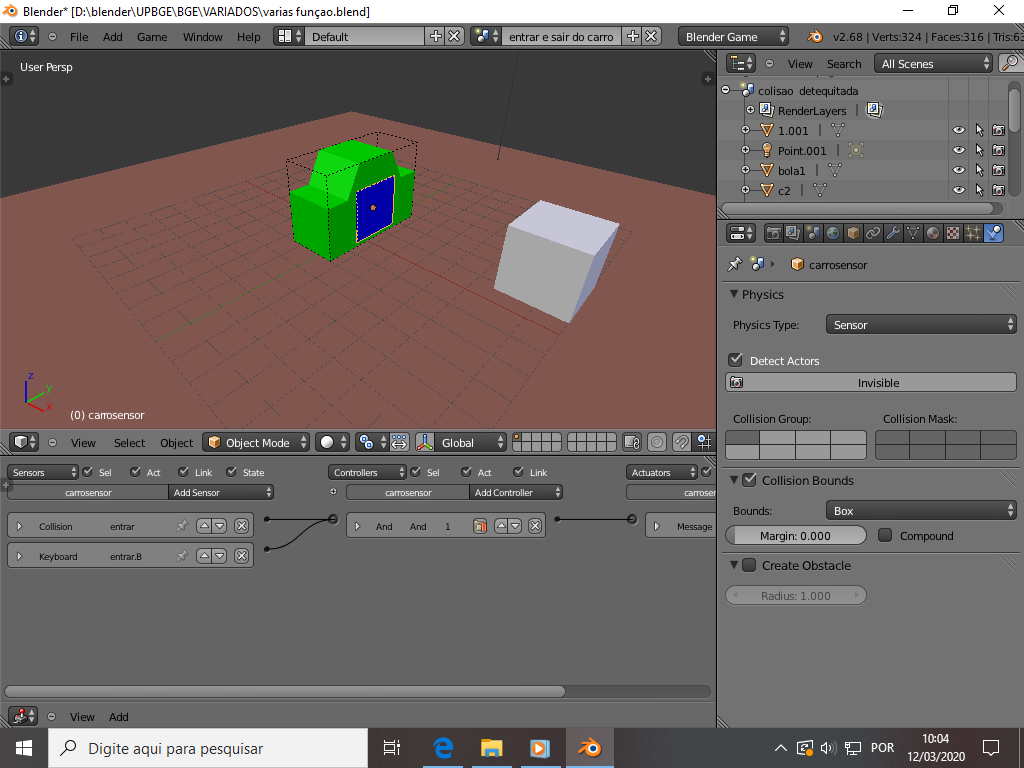Open the Game menu
The image size is (1024, 768).
(150, 36)
